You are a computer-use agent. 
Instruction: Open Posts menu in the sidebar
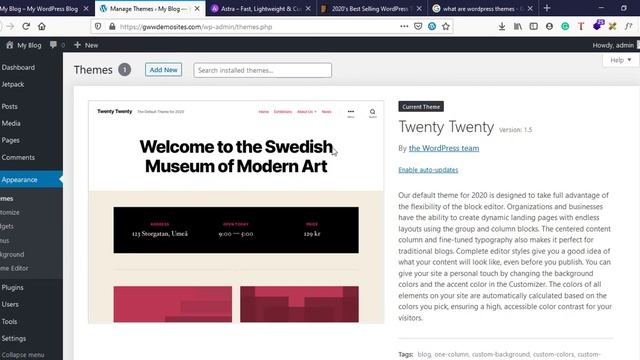pyautogui.click(x=9, y=106)
